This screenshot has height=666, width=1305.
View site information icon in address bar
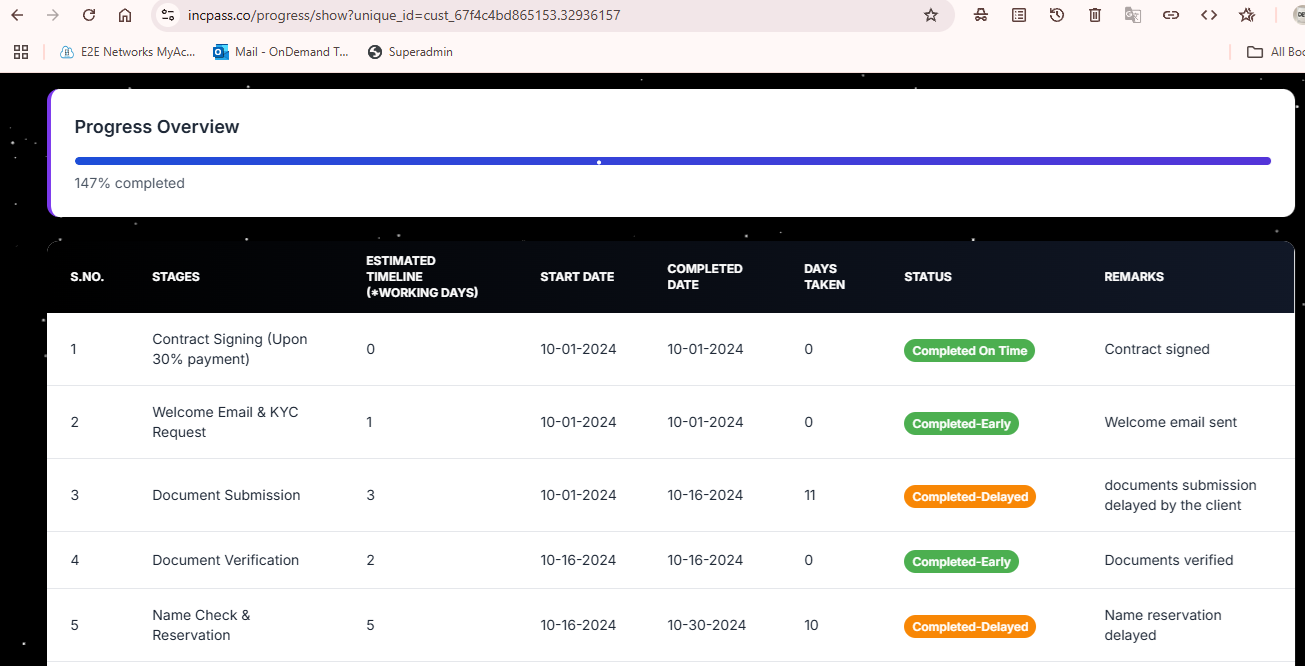click(168, 15)
